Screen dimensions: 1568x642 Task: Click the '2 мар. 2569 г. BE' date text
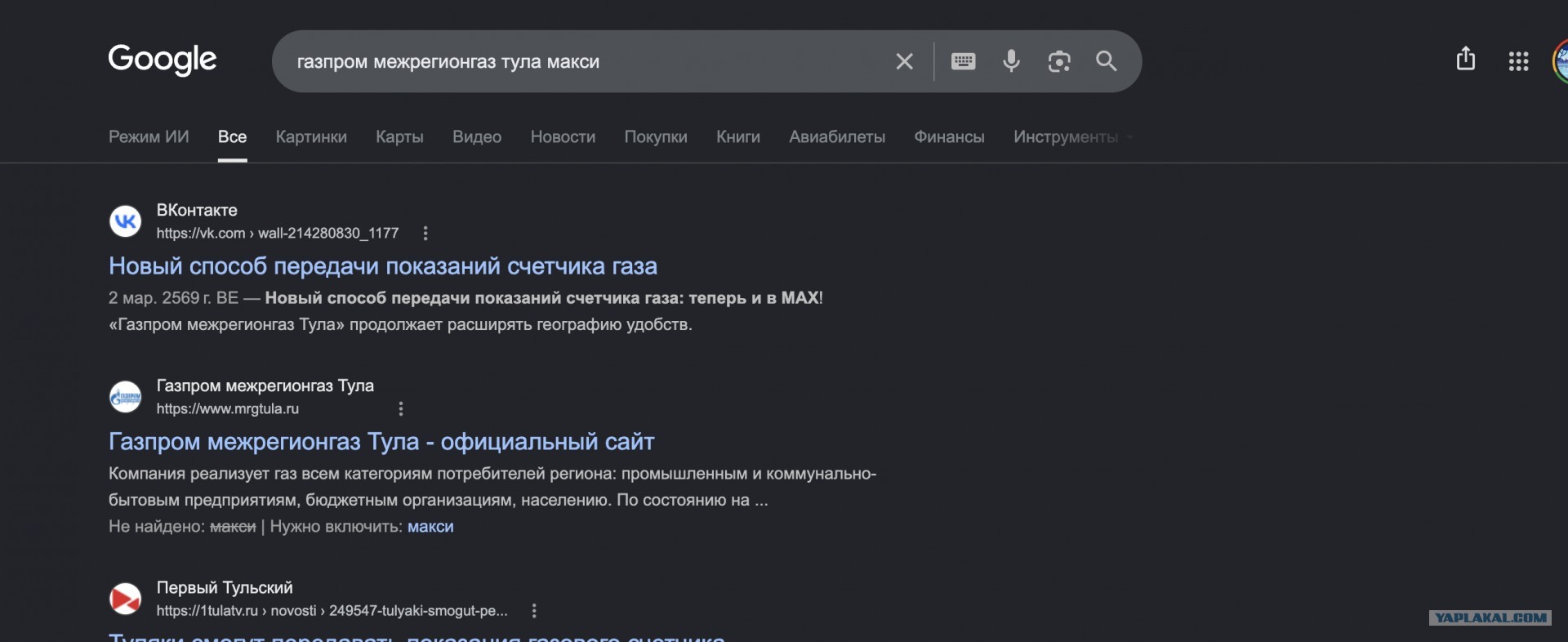tap(173, 298)
